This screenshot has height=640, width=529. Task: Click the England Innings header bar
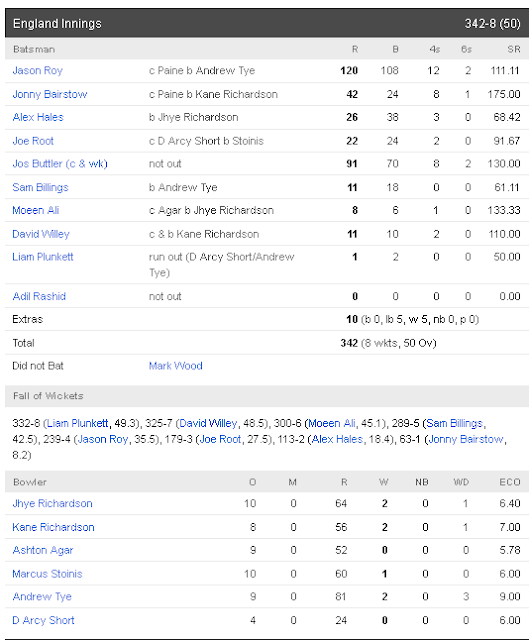tap(267, 23)
